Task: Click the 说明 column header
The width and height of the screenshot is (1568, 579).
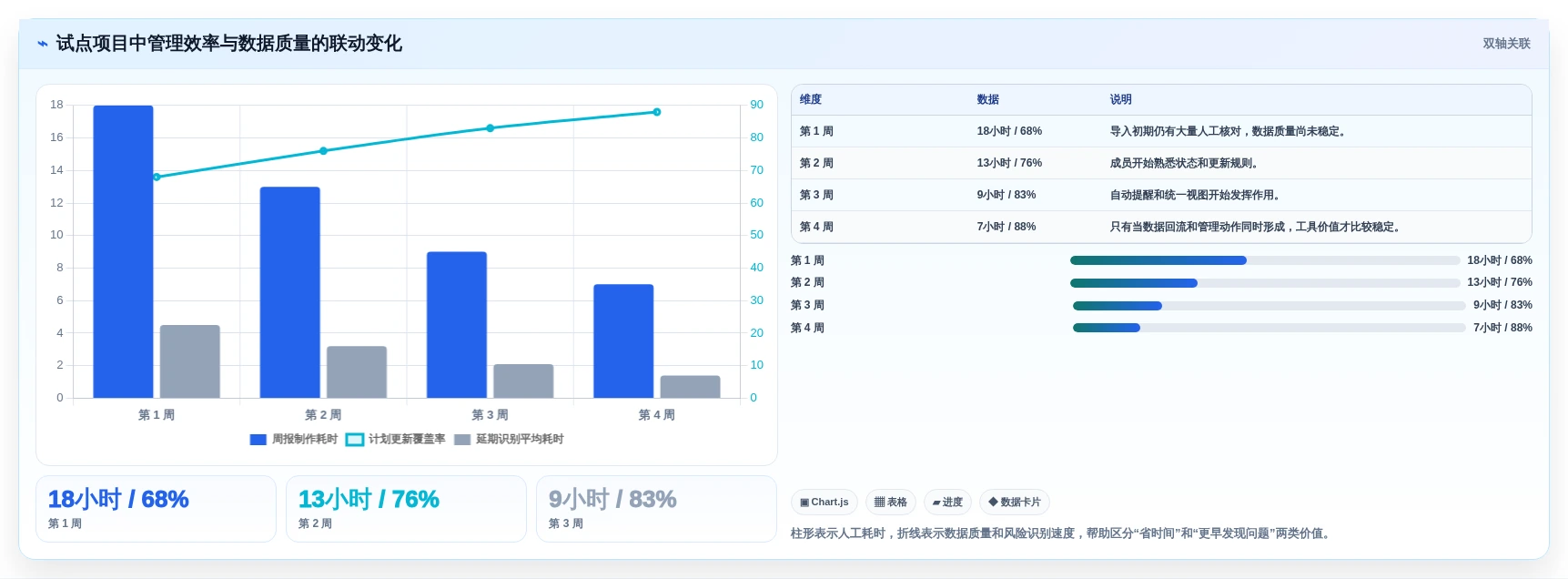Action: pyautogui.click(x=1121, y=100)
